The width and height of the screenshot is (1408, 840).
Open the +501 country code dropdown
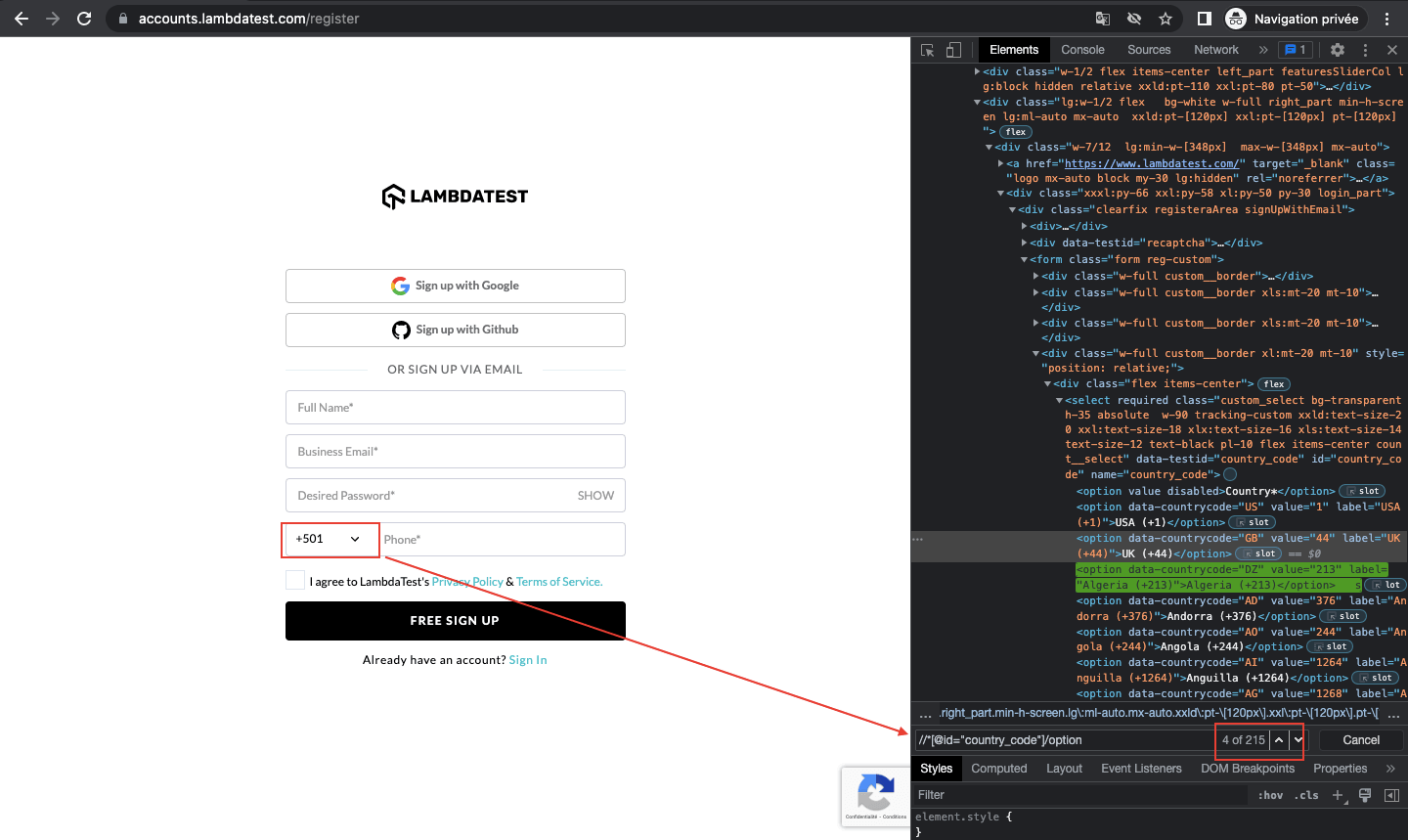330,539
